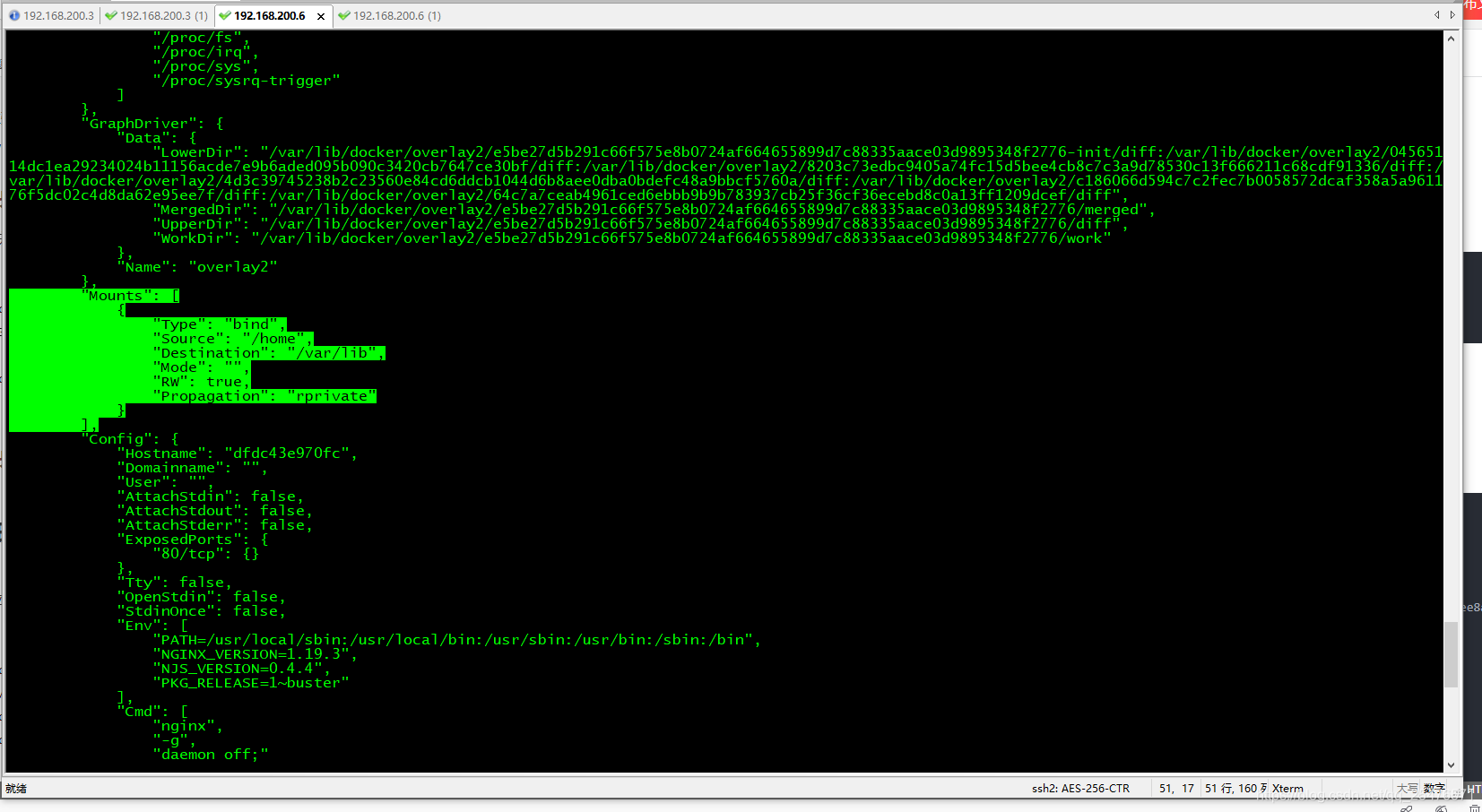Click the "Type": "bind" line

tap(220, 324)
